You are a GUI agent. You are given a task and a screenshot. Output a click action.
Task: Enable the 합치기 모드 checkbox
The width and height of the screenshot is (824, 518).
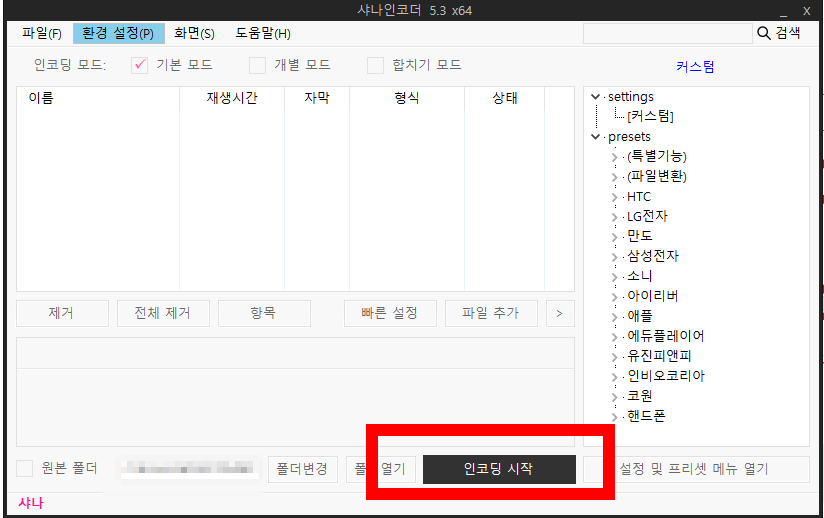click(x=375, y=65)
